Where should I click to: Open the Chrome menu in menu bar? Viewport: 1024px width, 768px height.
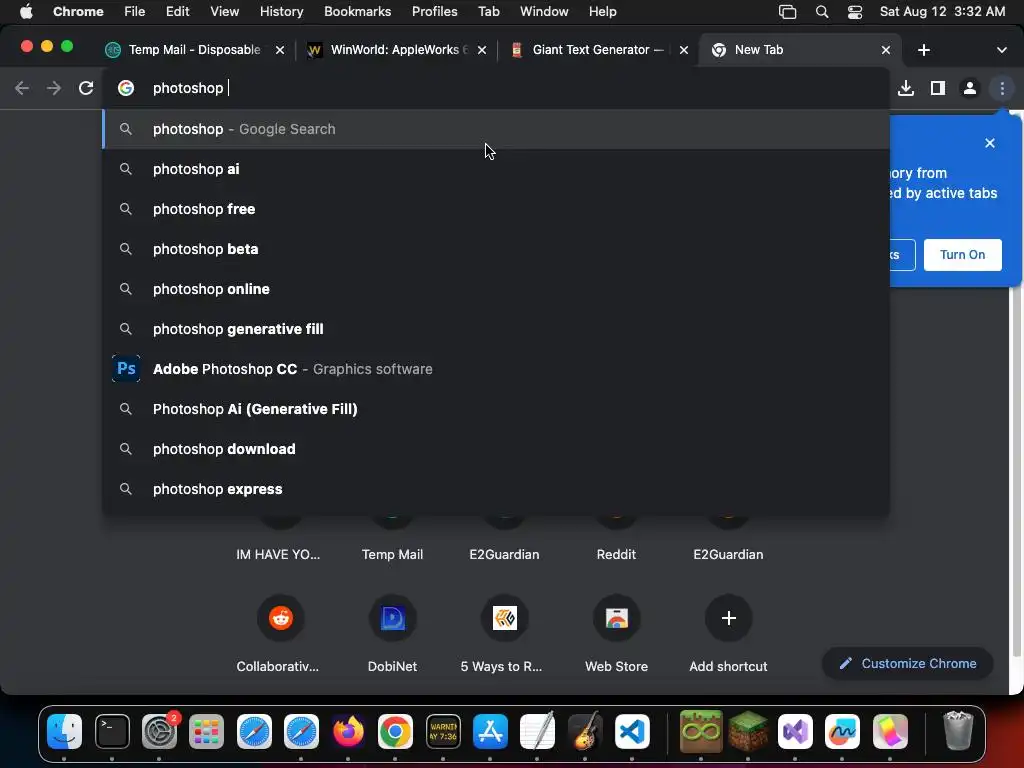coord(78,12)
